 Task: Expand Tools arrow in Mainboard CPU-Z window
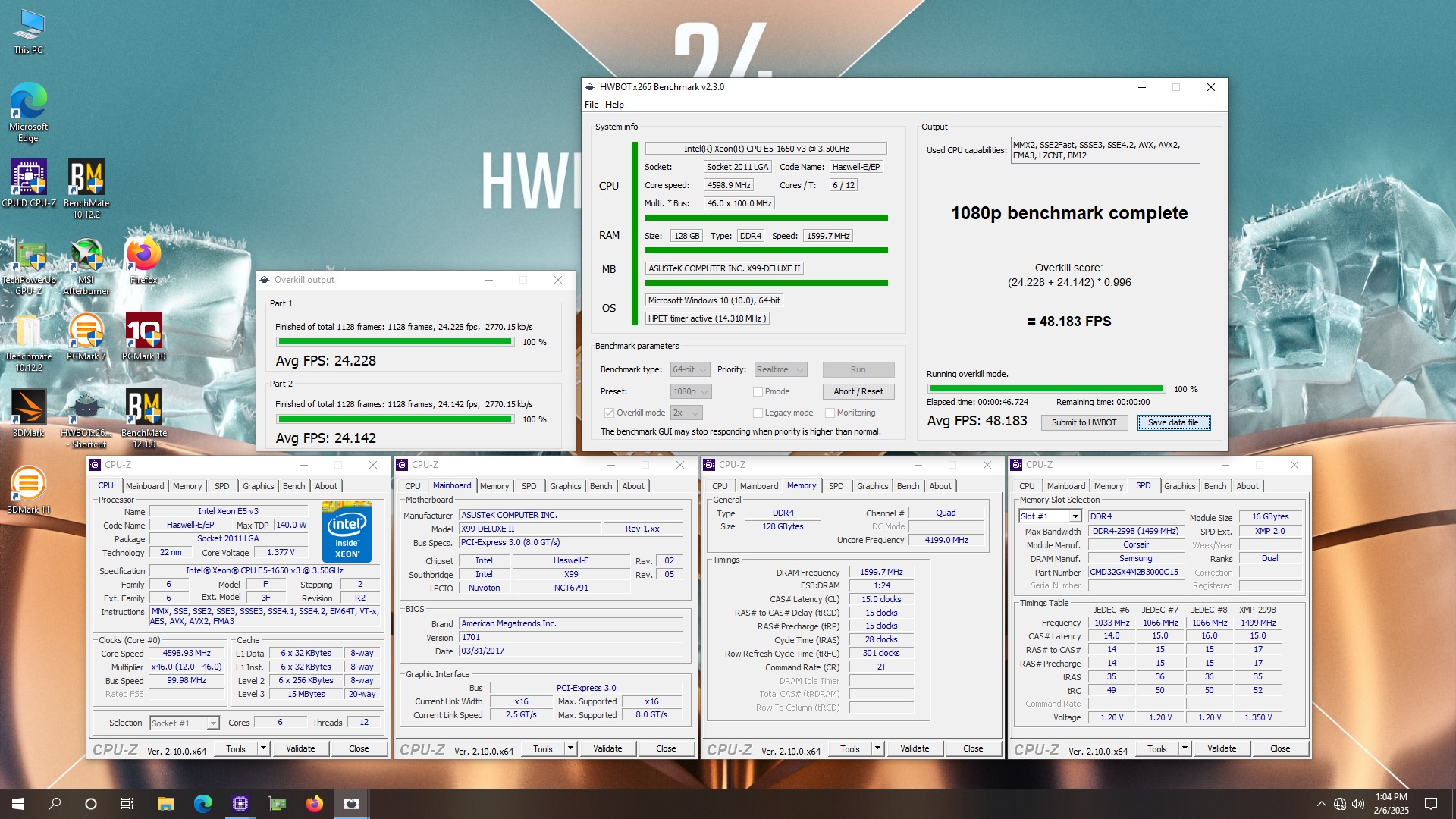pos(570,748)
